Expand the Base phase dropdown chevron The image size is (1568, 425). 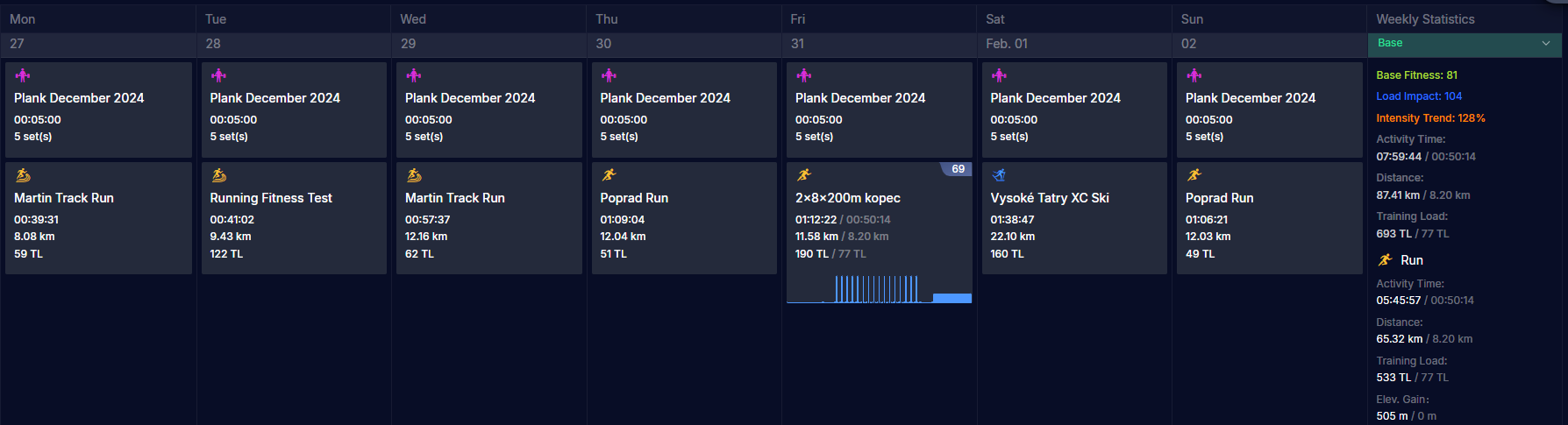tap(1546, 43)
